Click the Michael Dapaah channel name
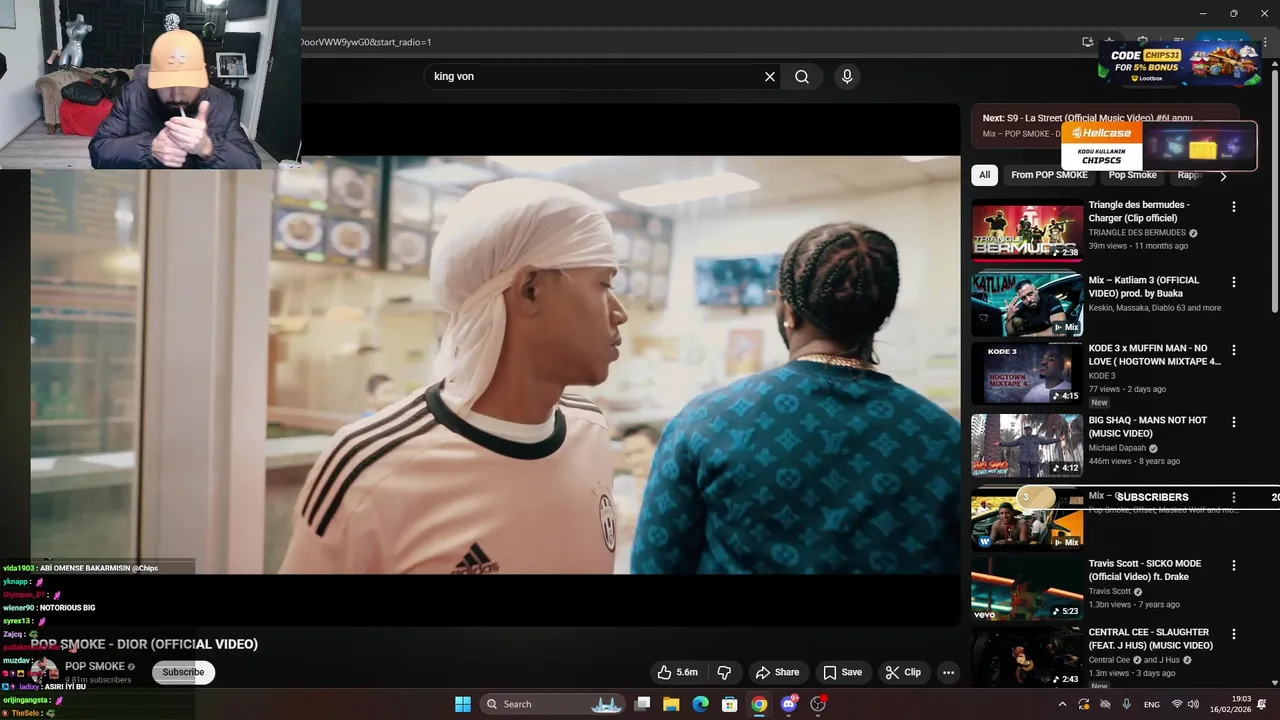The height and width of the screenshot is (720, 1280). tap(1117, 448)
